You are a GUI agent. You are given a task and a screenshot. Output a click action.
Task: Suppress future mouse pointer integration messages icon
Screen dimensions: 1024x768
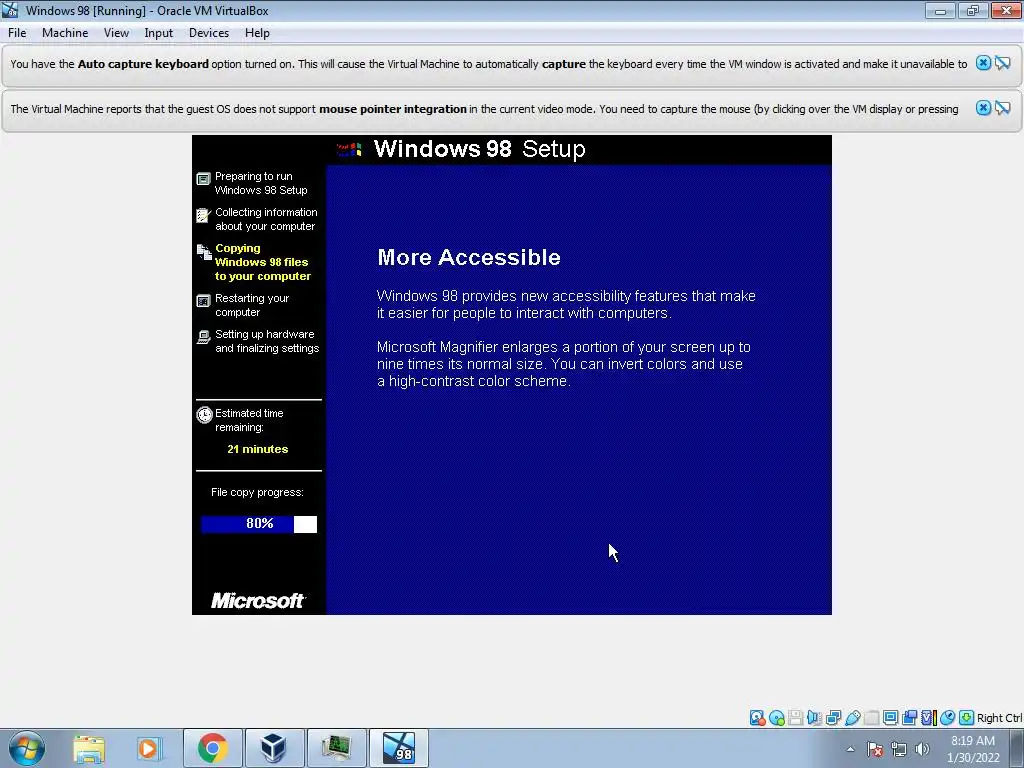click(x=1003, y=108)
